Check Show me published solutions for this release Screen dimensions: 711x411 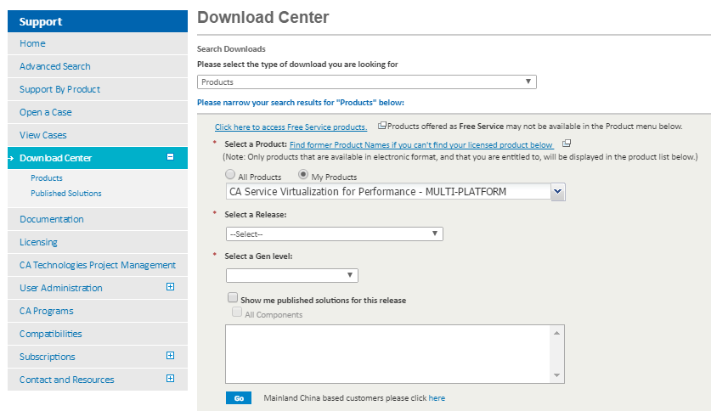coord(233,298)
